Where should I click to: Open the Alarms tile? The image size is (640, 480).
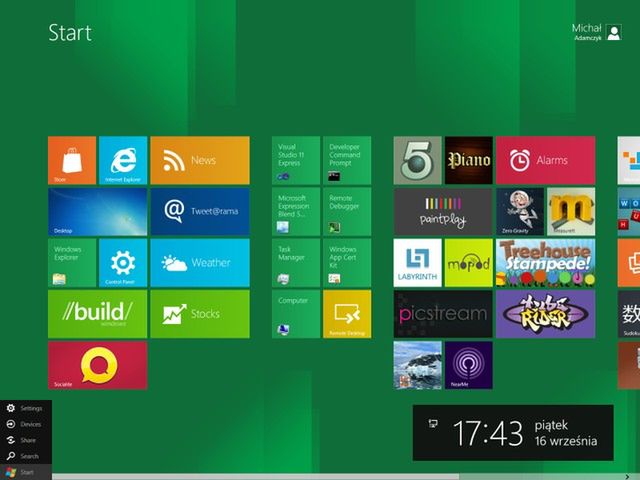click(546, 160)
